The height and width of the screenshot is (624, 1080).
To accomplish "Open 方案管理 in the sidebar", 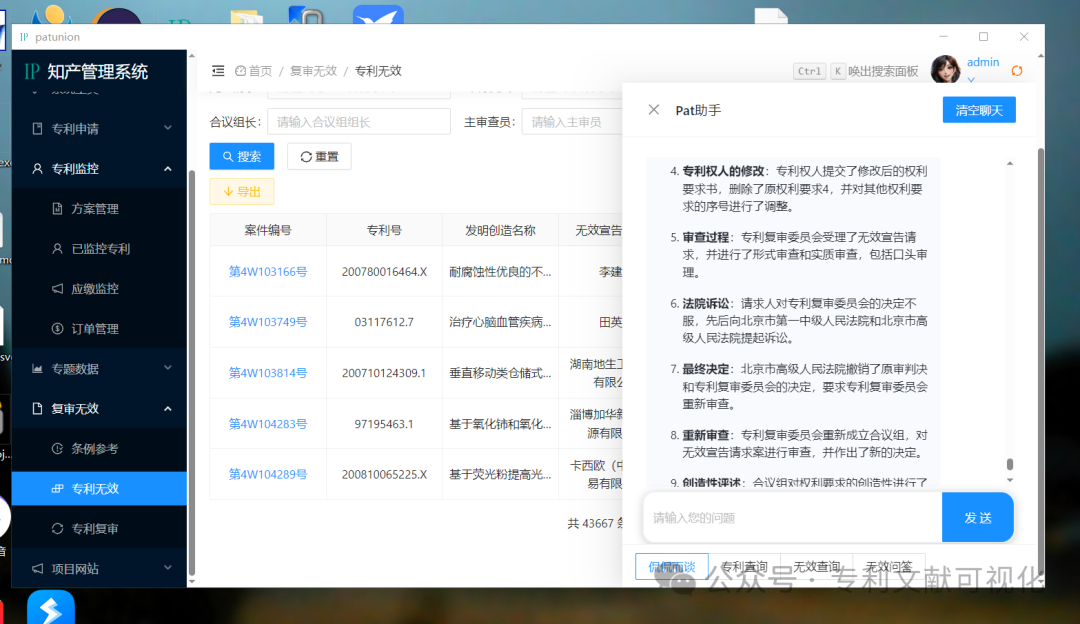I will (x=94, y=209).
